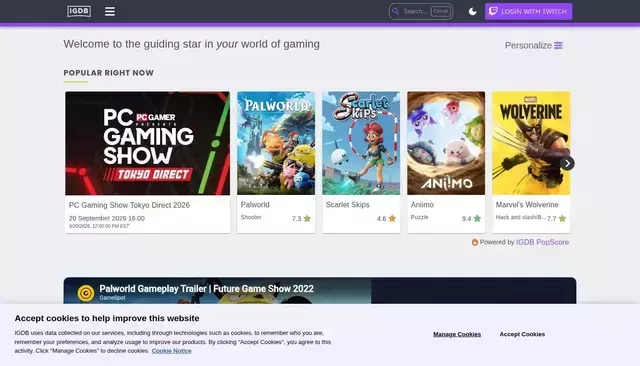Viewport: 640px width, 366px height.
Task: Click the Ctrl+K shortcut badge
Action: click(x=440, y=11)
